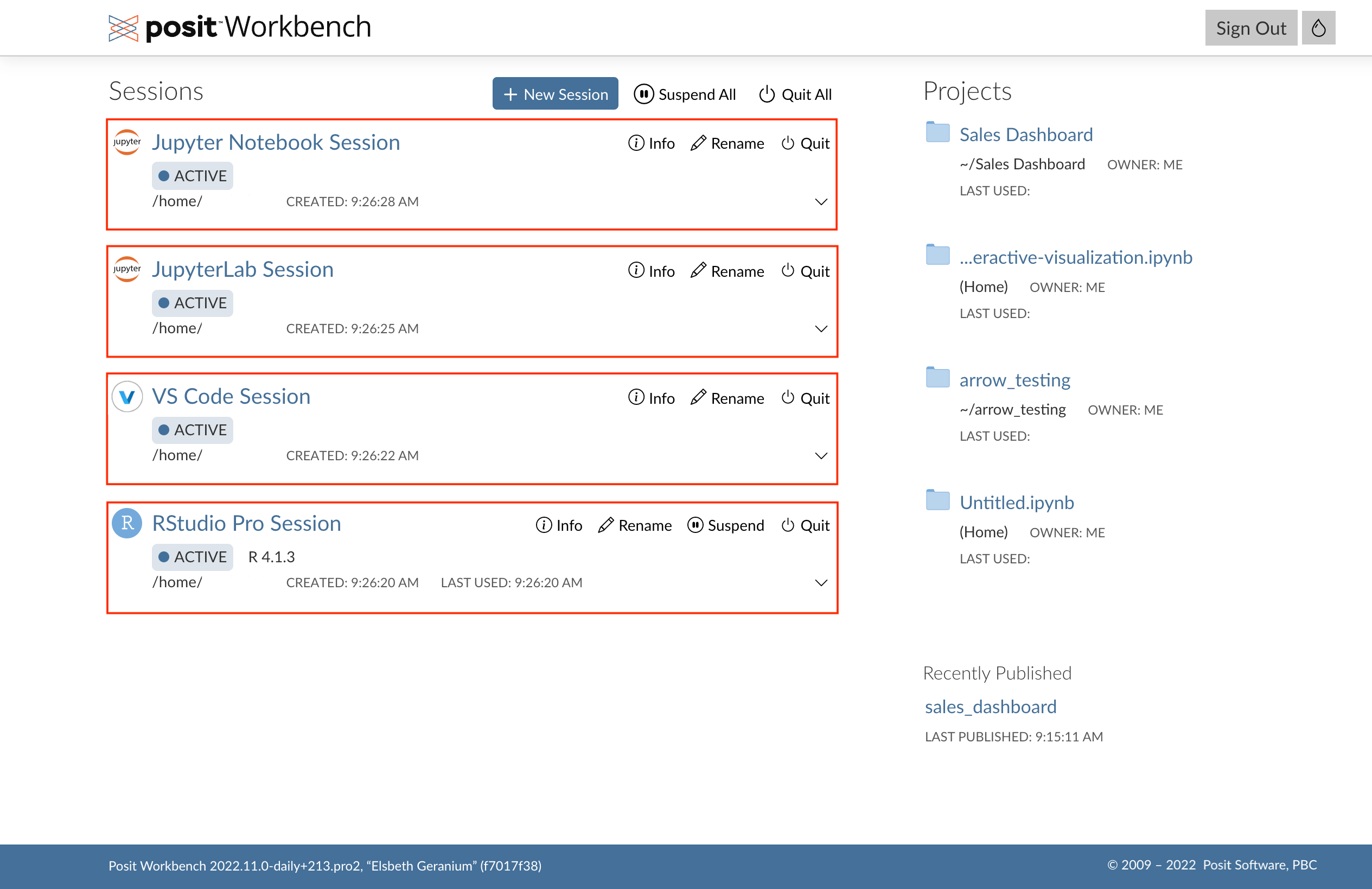Open the ...eractive-visualization.ipynb project link
Image resolution: width=1372 pixels, height=889 pixels.
[x=1076, y=257]
